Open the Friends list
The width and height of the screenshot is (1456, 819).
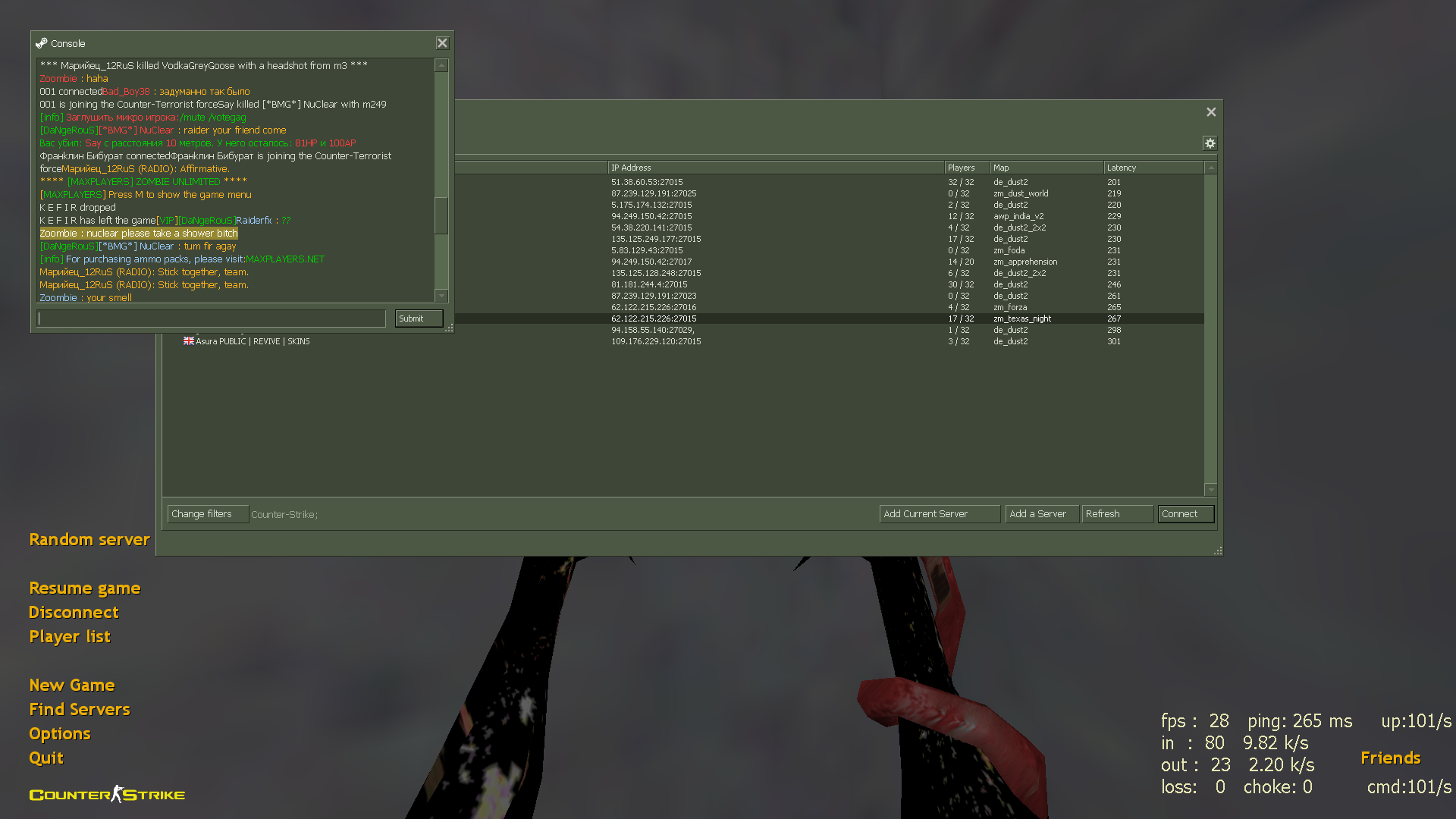[x=1390, y=758]
